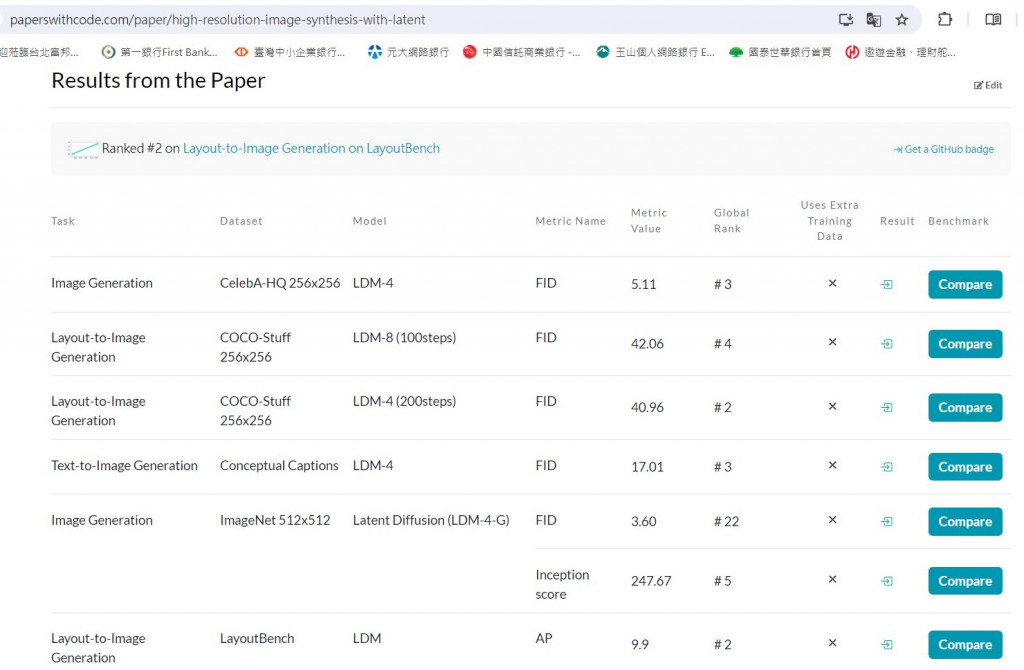Click Conceptual Captions dataset

[279, 466]
